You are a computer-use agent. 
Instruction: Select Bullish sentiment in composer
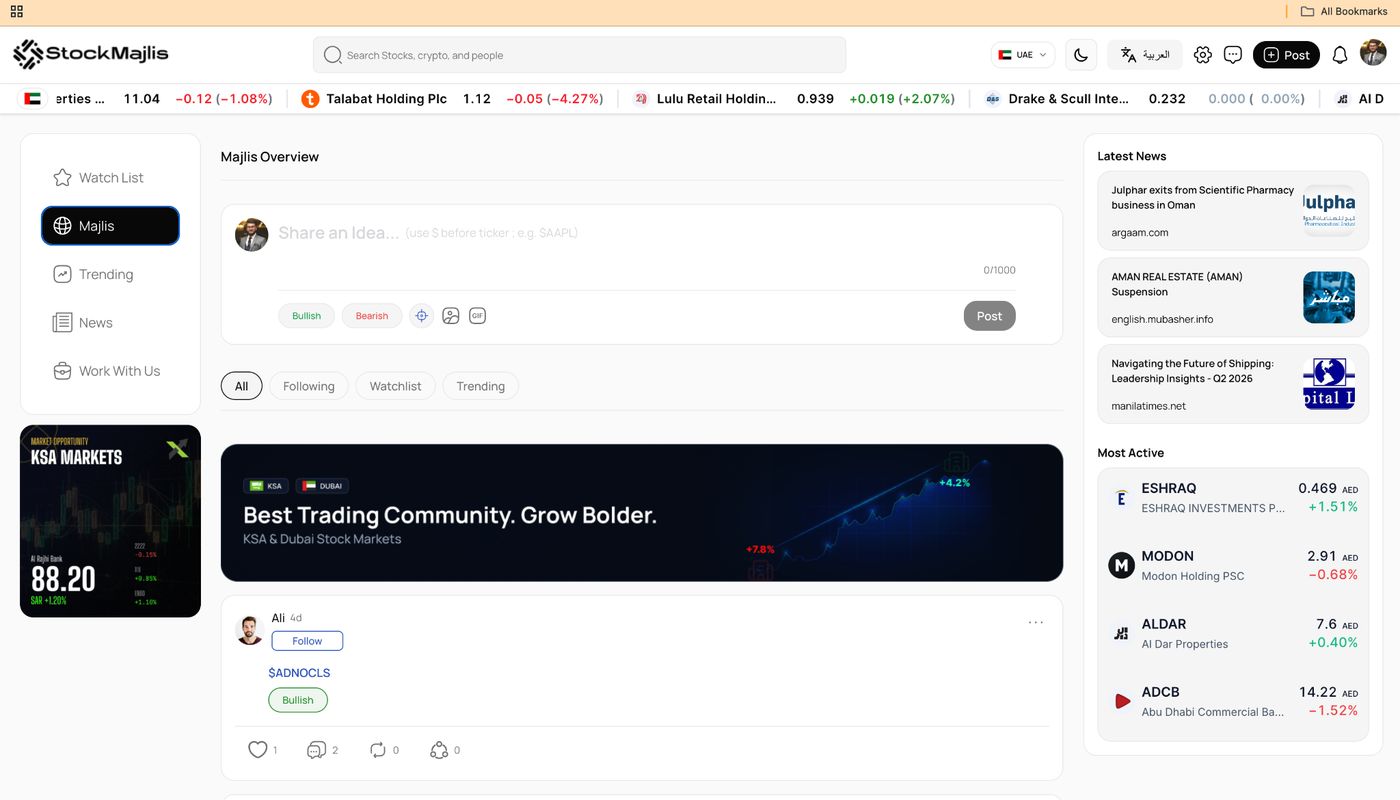307,316
